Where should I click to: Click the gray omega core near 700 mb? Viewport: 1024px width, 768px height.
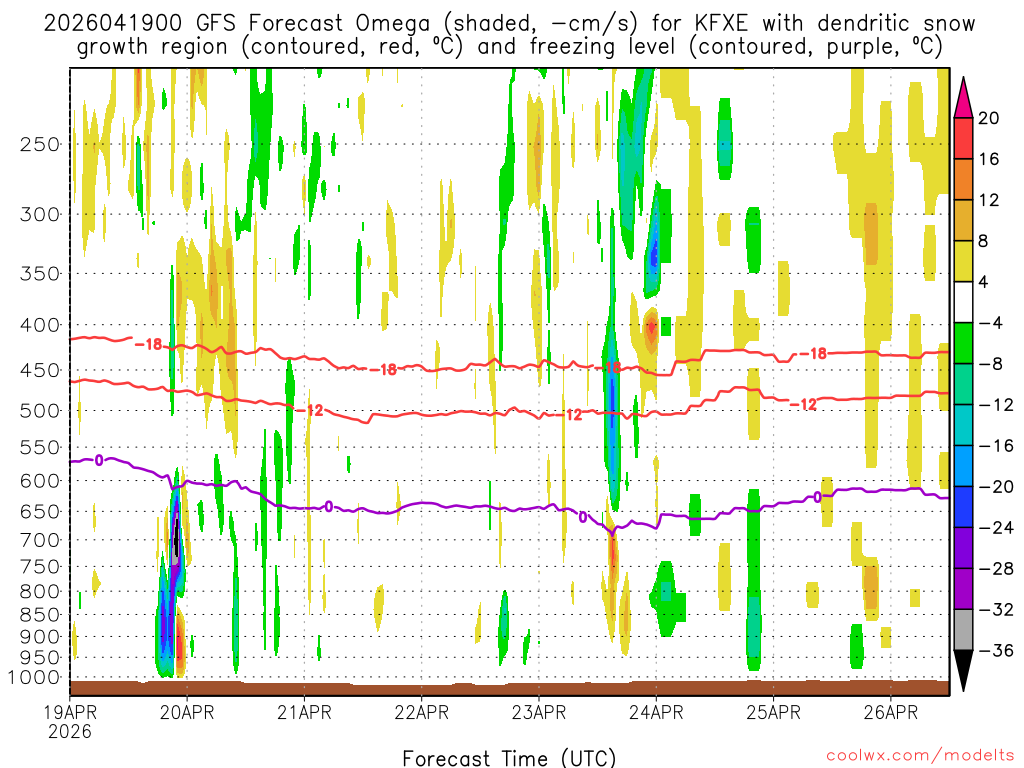click(177, 540)
